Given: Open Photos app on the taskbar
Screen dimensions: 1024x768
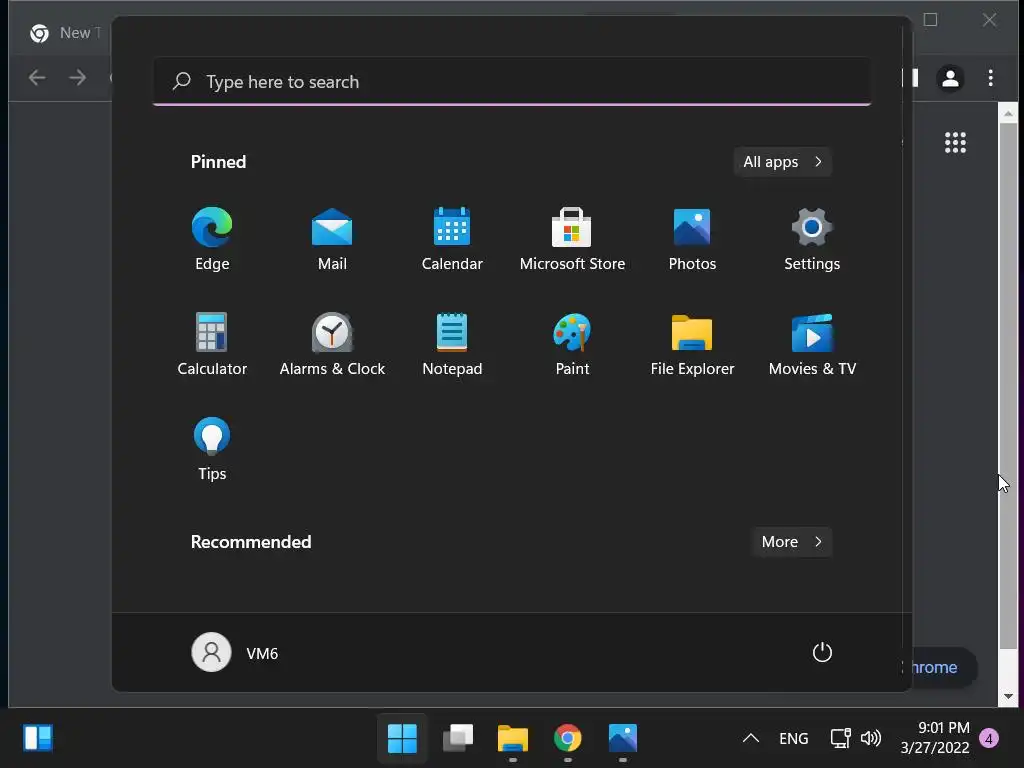Looking at the screenshot, I should [x=622, y=739].
